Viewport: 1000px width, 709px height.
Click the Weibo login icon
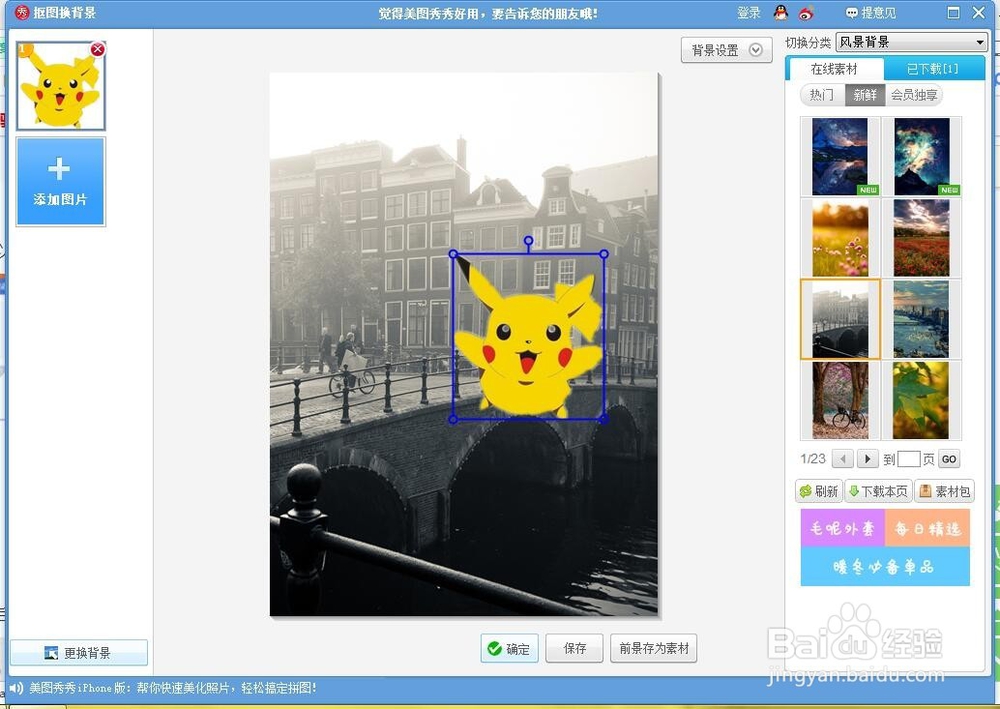[806, 13]
